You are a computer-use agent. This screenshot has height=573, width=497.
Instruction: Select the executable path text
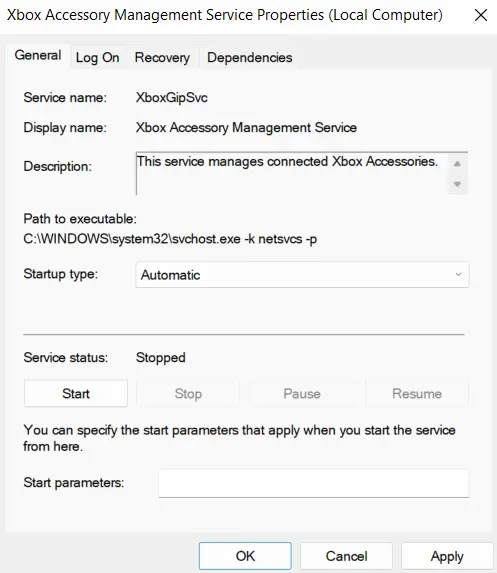pos(170,239)
